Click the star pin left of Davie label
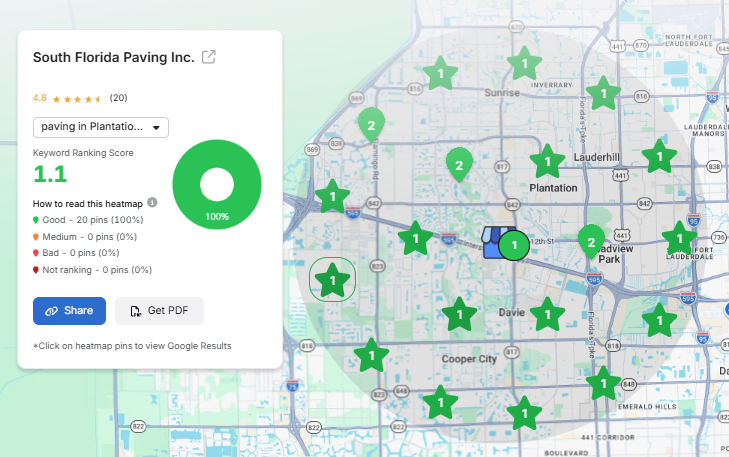The height and width of the screenshot is (457, 729). 459,315
